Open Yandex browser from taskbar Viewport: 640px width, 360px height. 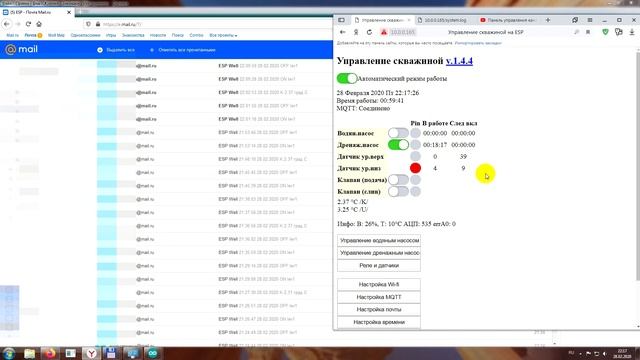coord(91,353)
